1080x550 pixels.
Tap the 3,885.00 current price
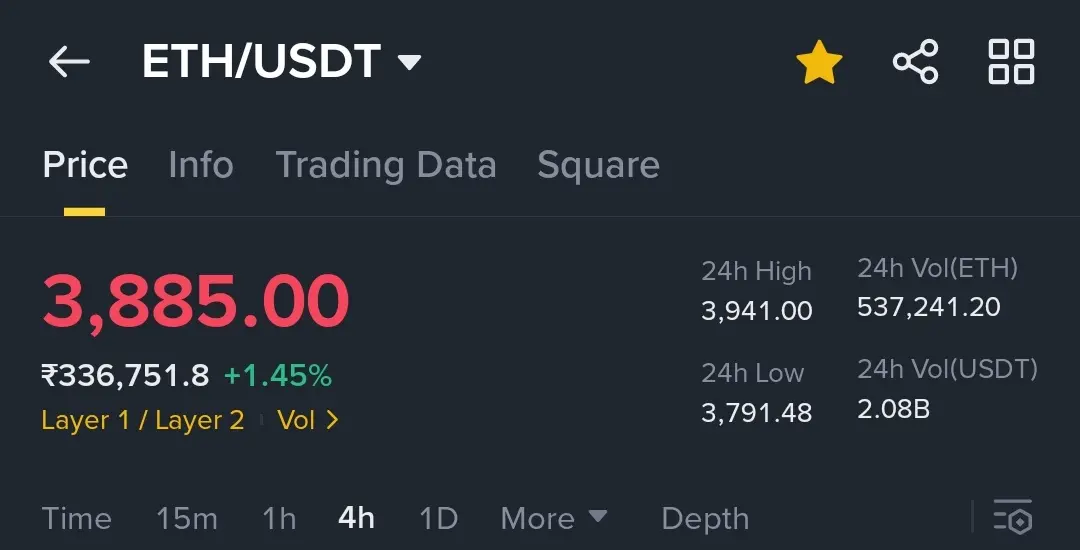(x=196, y=302)
